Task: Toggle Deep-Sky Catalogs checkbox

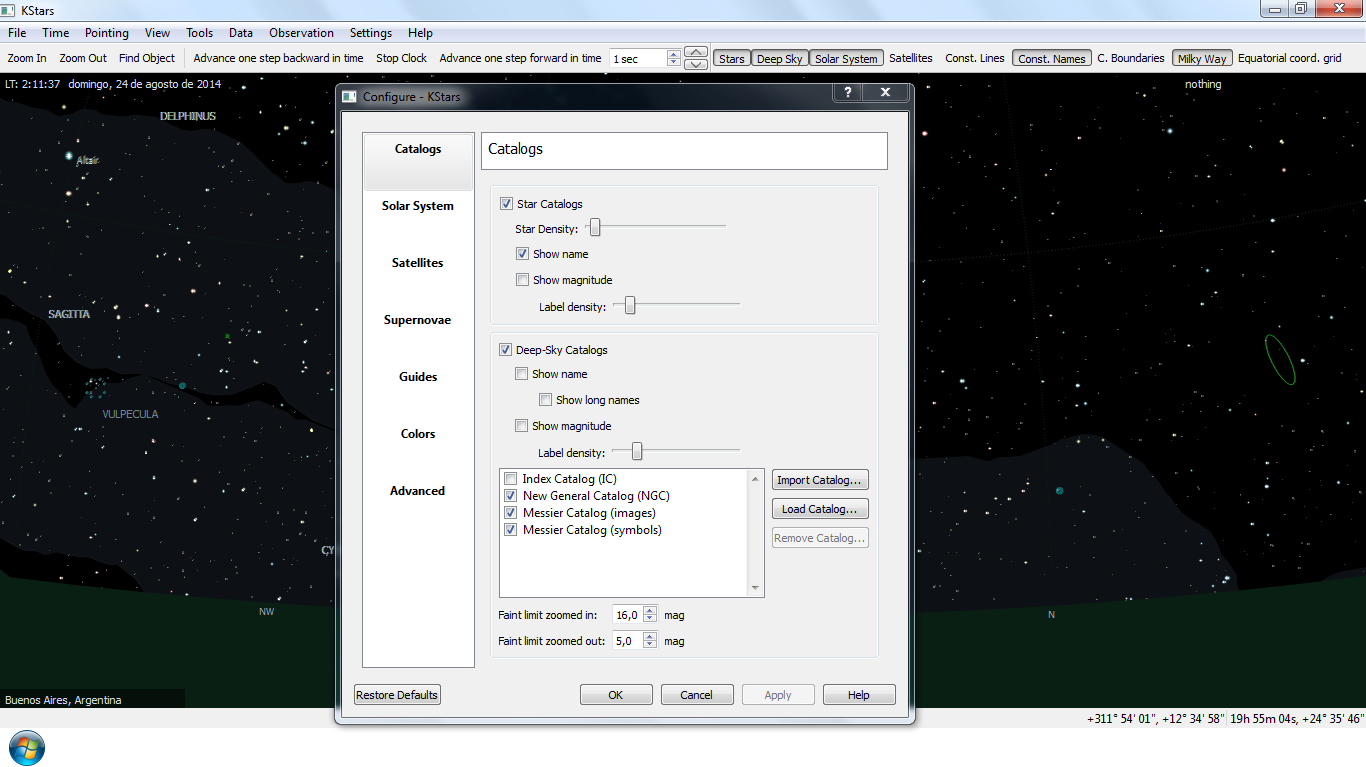Action: click(505, 350)
